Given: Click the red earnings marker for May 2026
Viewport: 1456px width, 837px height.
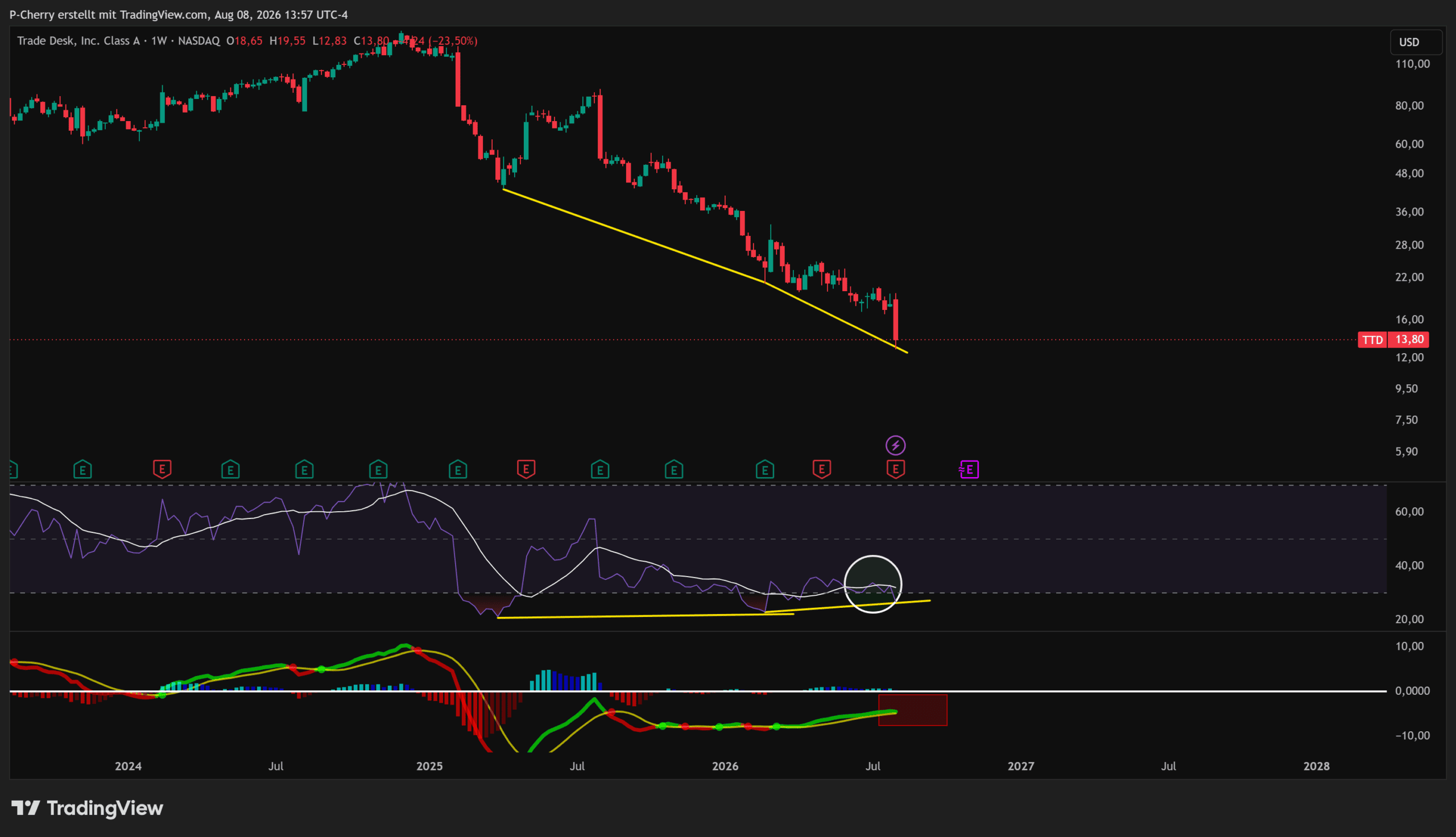Looking at the screenshot, I should pyautogui.click(x=821, y=469).
